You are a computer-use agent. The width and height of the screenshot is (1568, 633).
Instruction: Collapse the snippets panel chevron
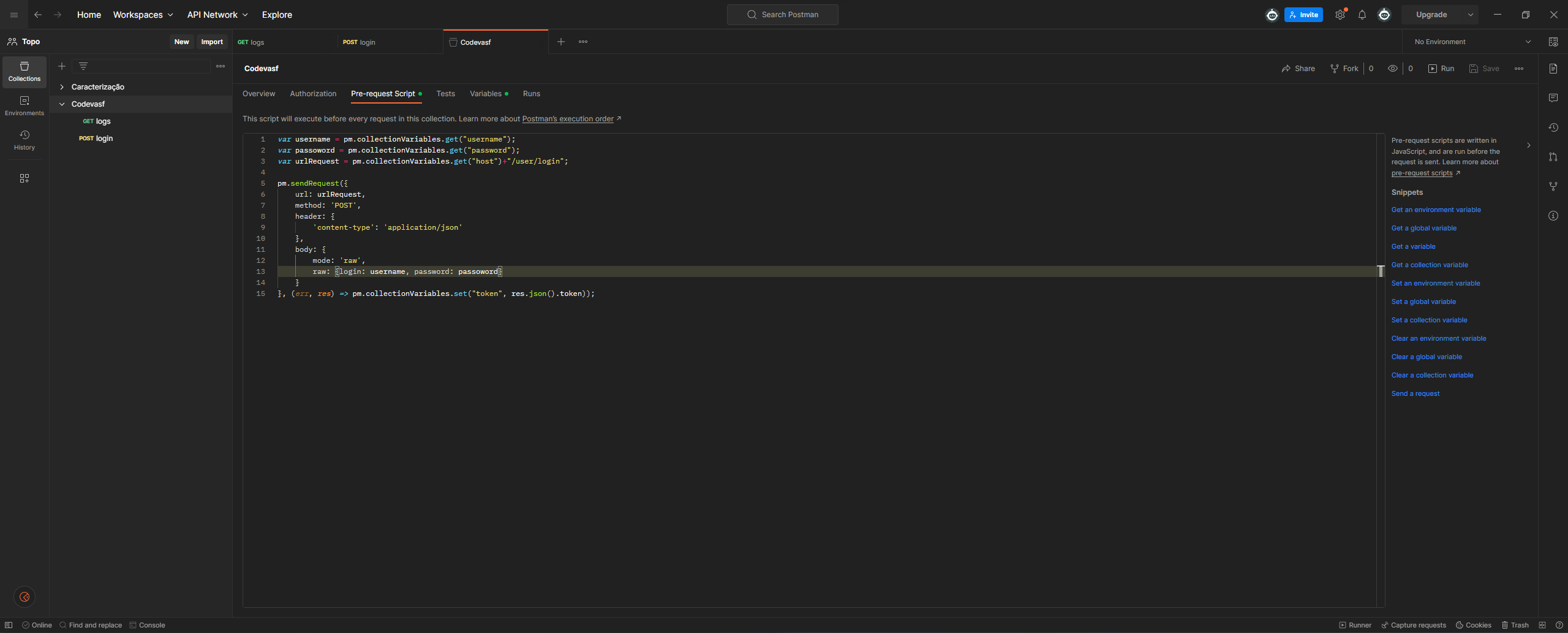(1529, 145)
